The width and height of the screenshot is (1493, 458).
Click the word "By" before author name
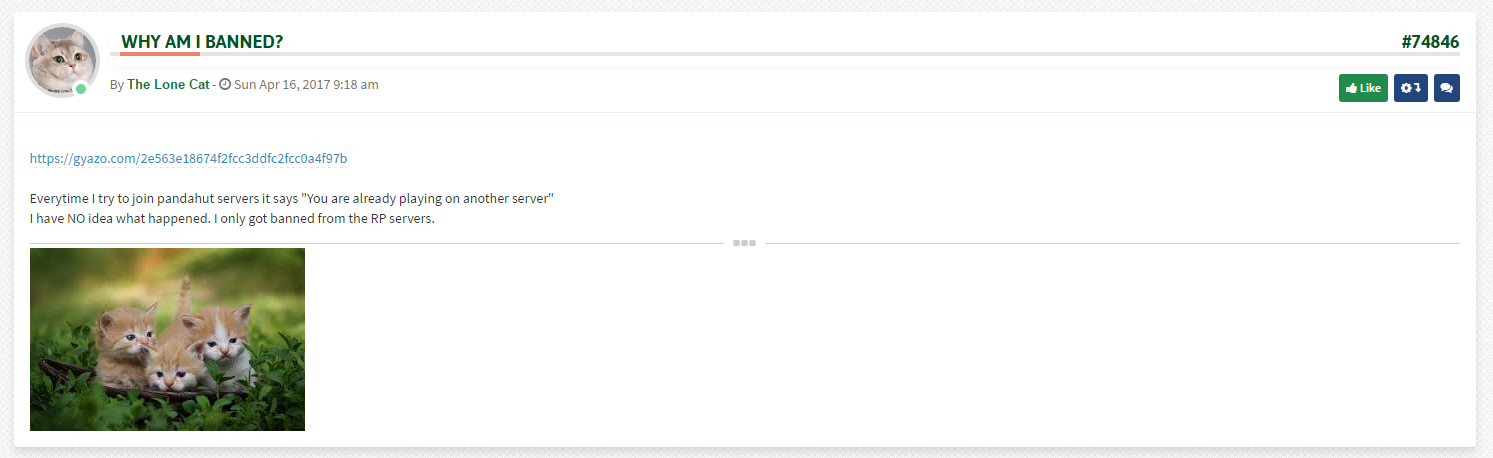pyautogui.click(x=117, y=85)
